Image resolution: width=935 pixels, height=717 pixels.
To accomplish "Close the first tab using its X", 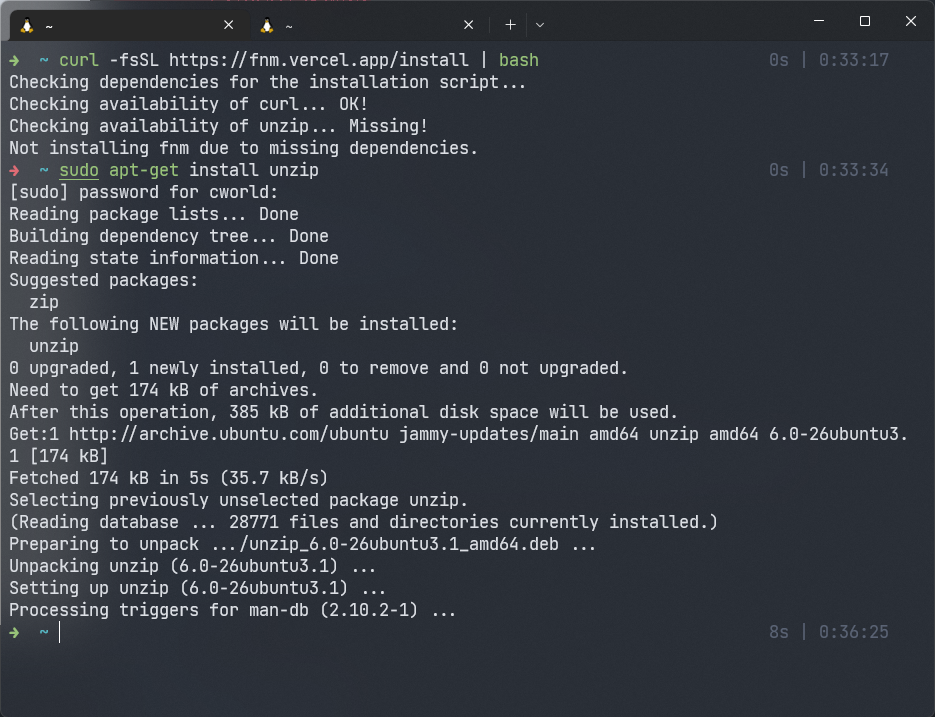I will pyautogui.click(x=228, y=24).
